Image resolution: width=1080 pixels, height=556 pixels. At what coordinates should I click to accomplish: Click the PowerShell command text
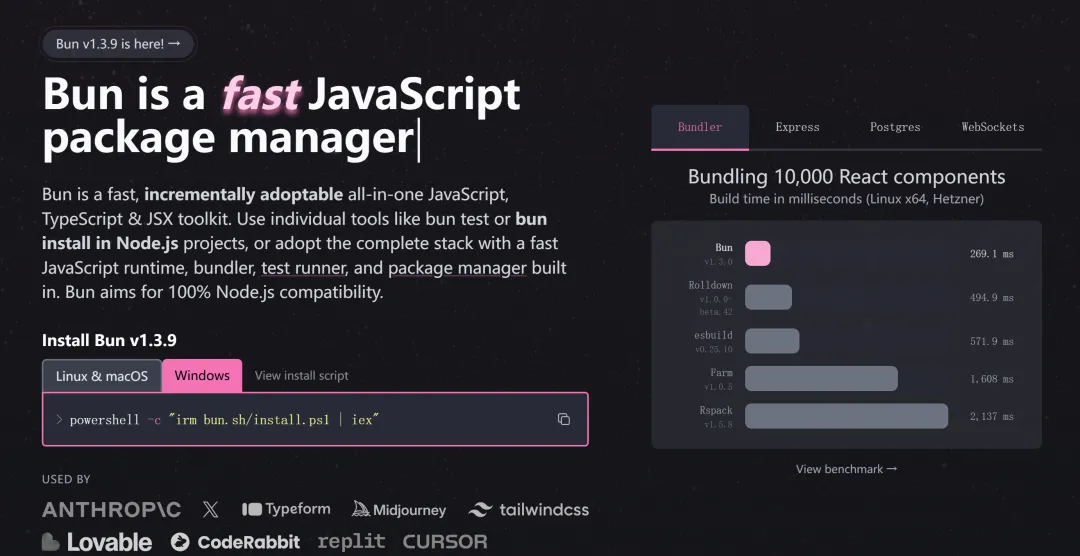(225, 420)
